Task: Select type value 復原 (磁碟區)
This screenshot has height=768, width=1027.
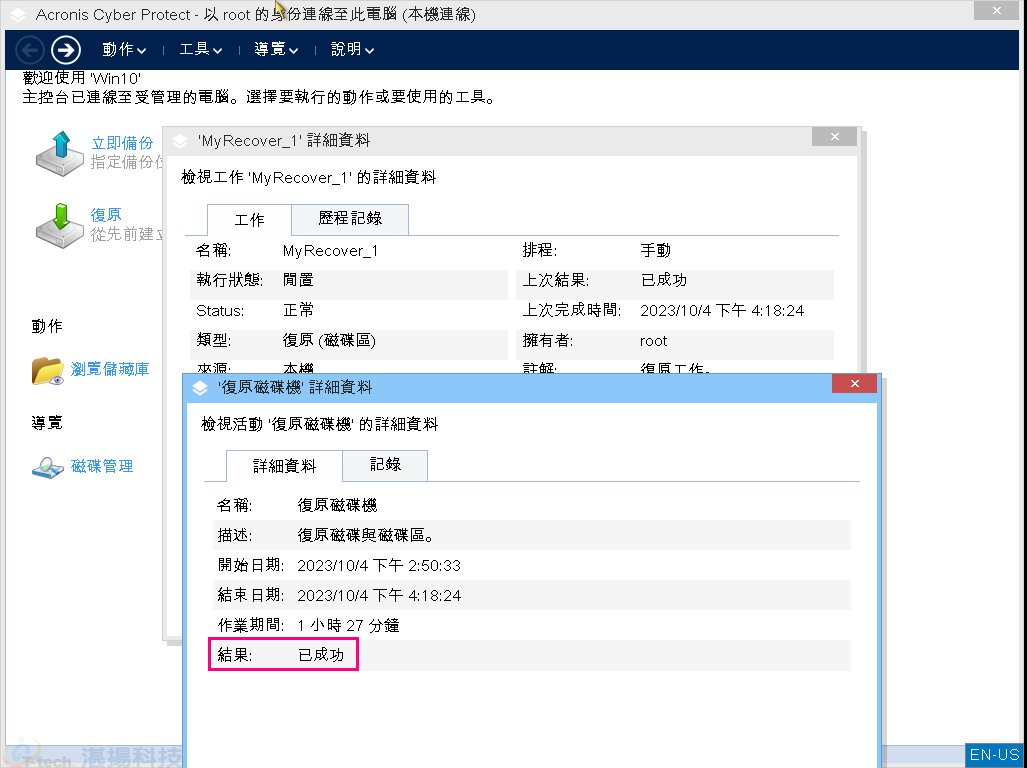Action: [329, 340]
